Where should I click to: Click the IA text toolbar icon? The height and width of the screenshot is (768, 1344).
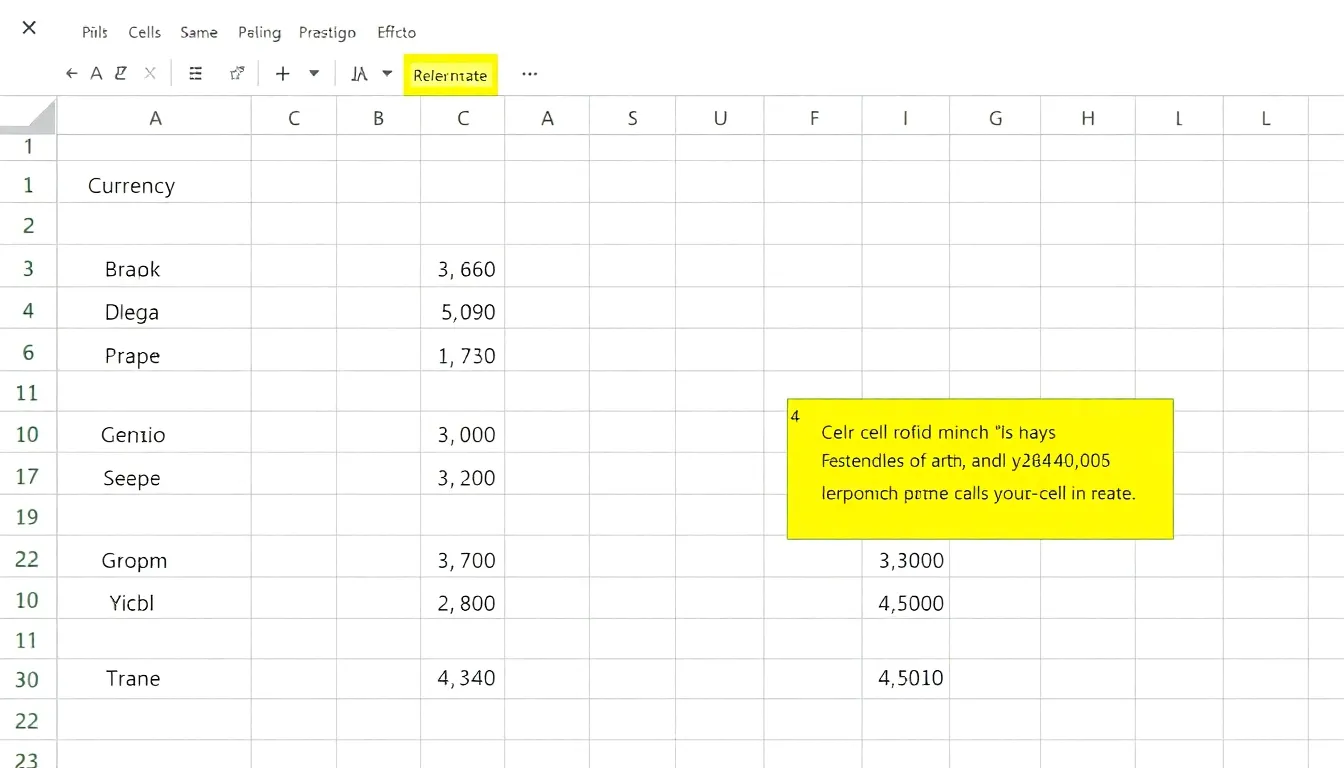(x=359, y=74)
